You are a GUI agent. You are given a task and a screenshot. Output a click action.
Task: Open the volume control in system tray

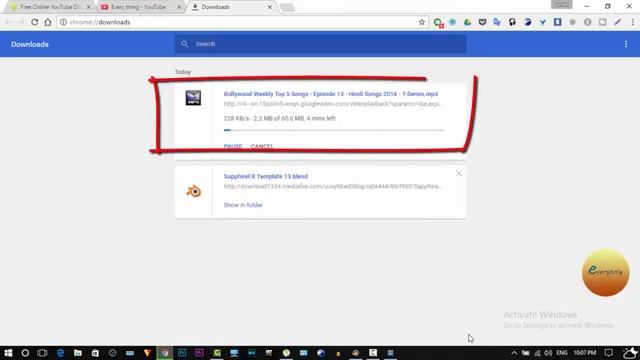coord(548,353)
